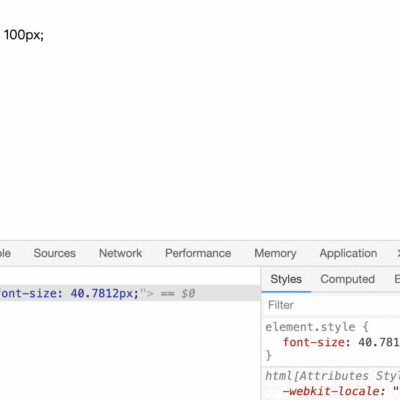Select the html[Attributes Style] rule header
The height and width of the screenshot is (400, 400).
pyautogui.click(x=333, y=376)
